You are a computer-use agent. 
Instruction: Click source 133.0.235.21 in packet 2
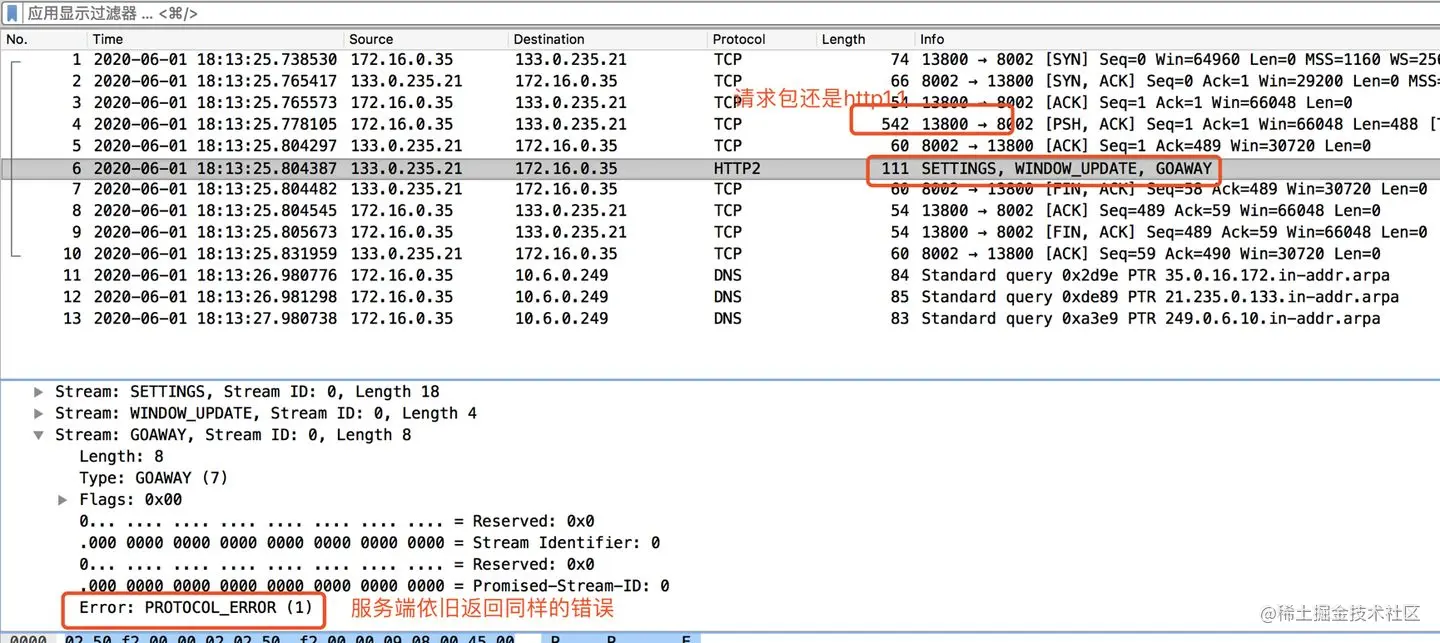(407, 81)
